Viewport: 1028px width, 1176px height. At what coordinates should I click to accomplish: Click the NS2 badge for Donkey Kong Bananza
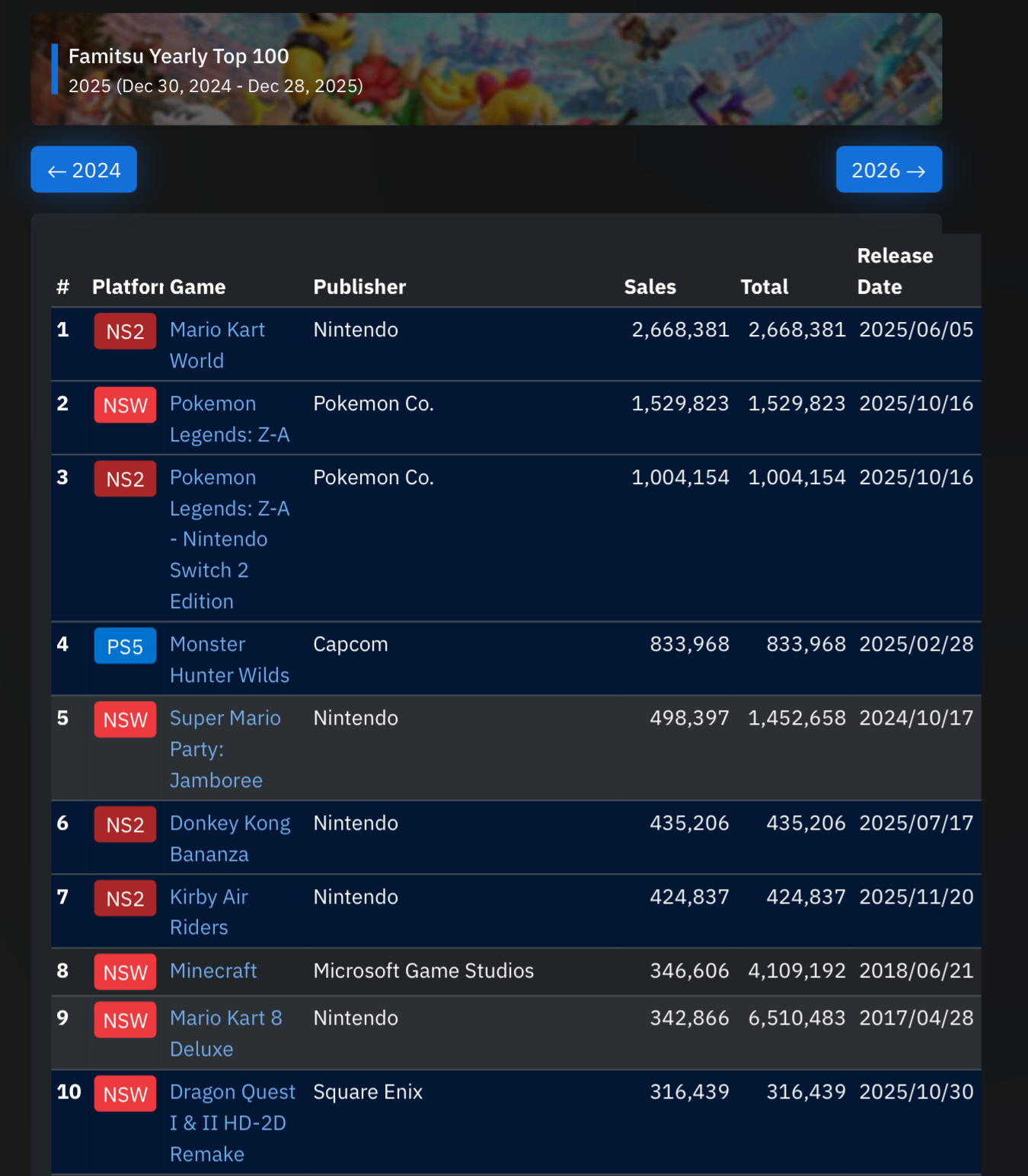click(x=125, y=824)
